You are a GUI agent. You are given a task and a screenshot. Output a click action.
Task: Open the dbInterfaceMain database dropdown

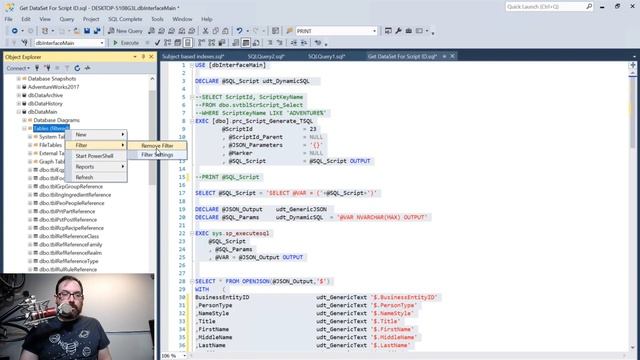[x=102, y=43]
